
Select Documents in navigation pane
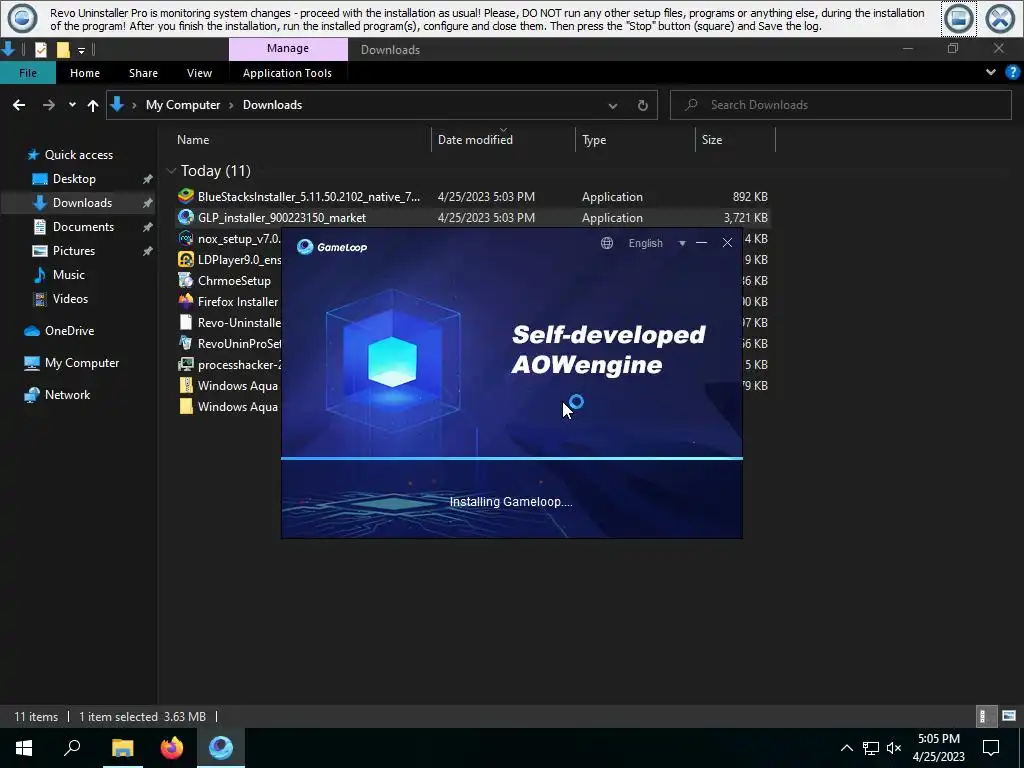pos(83,227)
